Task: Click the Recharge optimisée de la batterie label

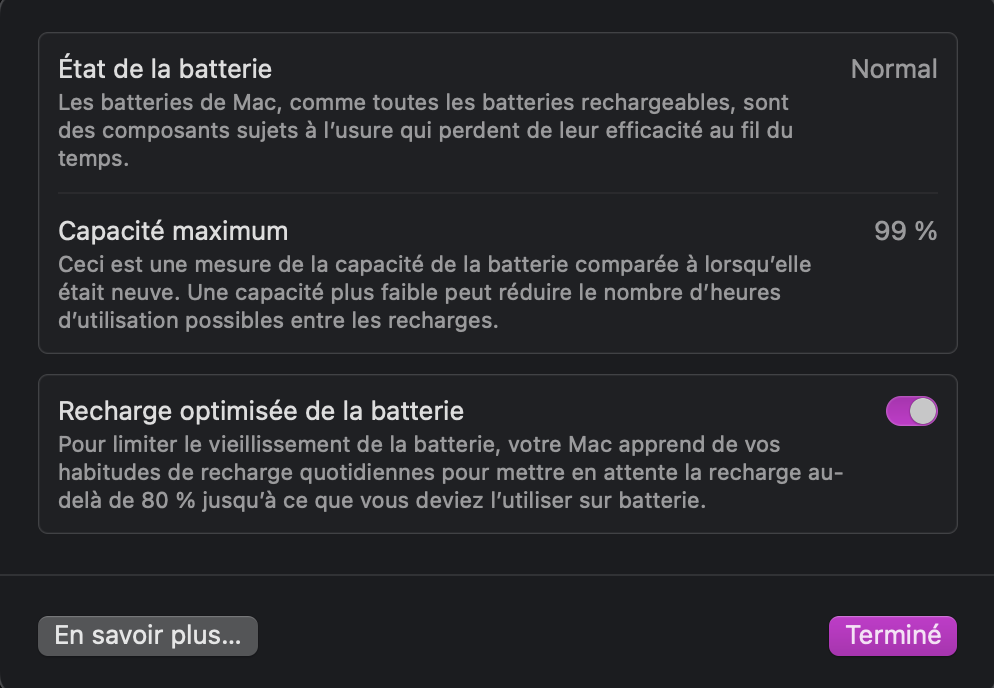Action: [x=261, y=411]
